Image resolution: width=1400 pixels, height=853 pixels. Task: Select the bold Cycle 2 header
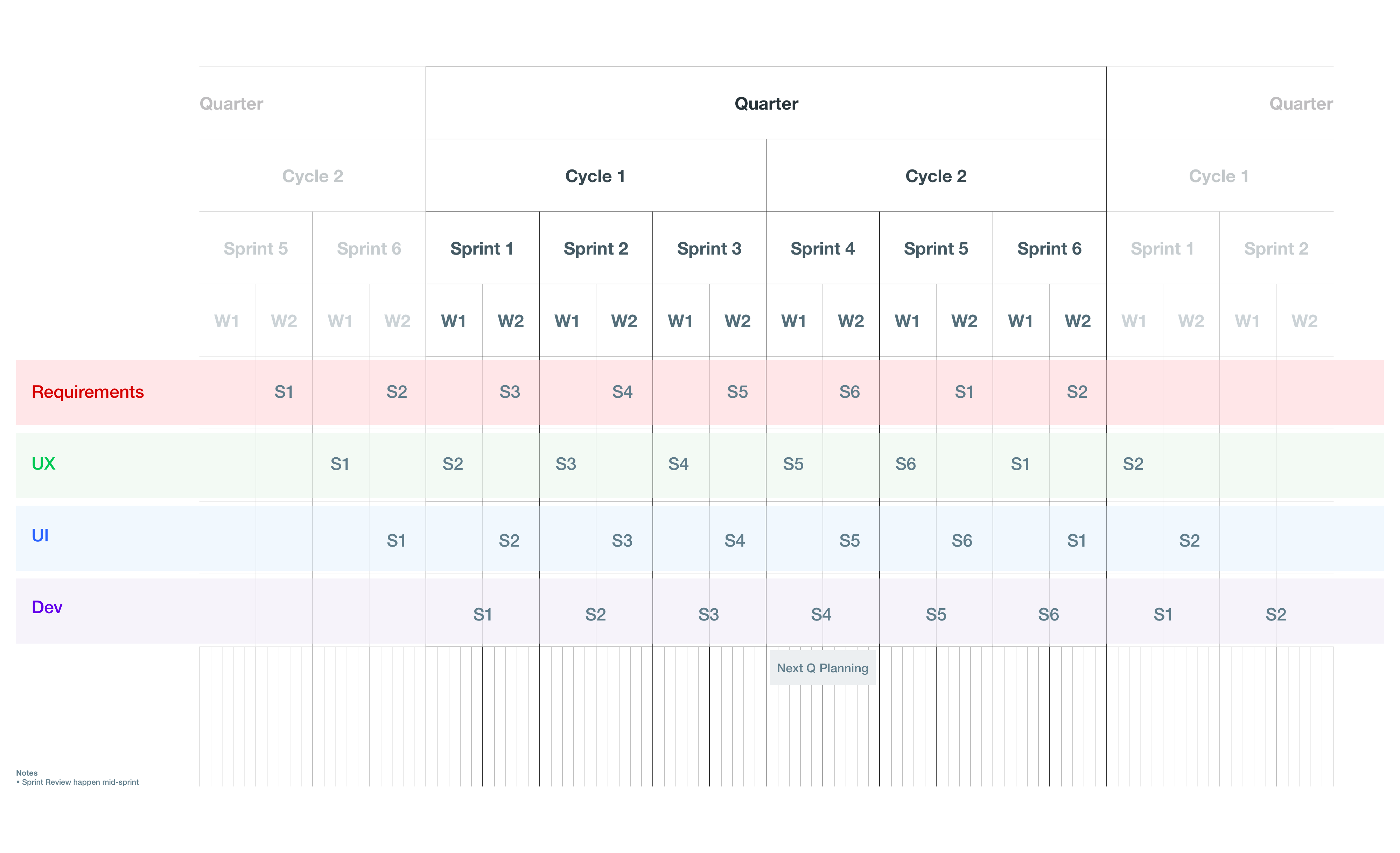coord(936,176)
